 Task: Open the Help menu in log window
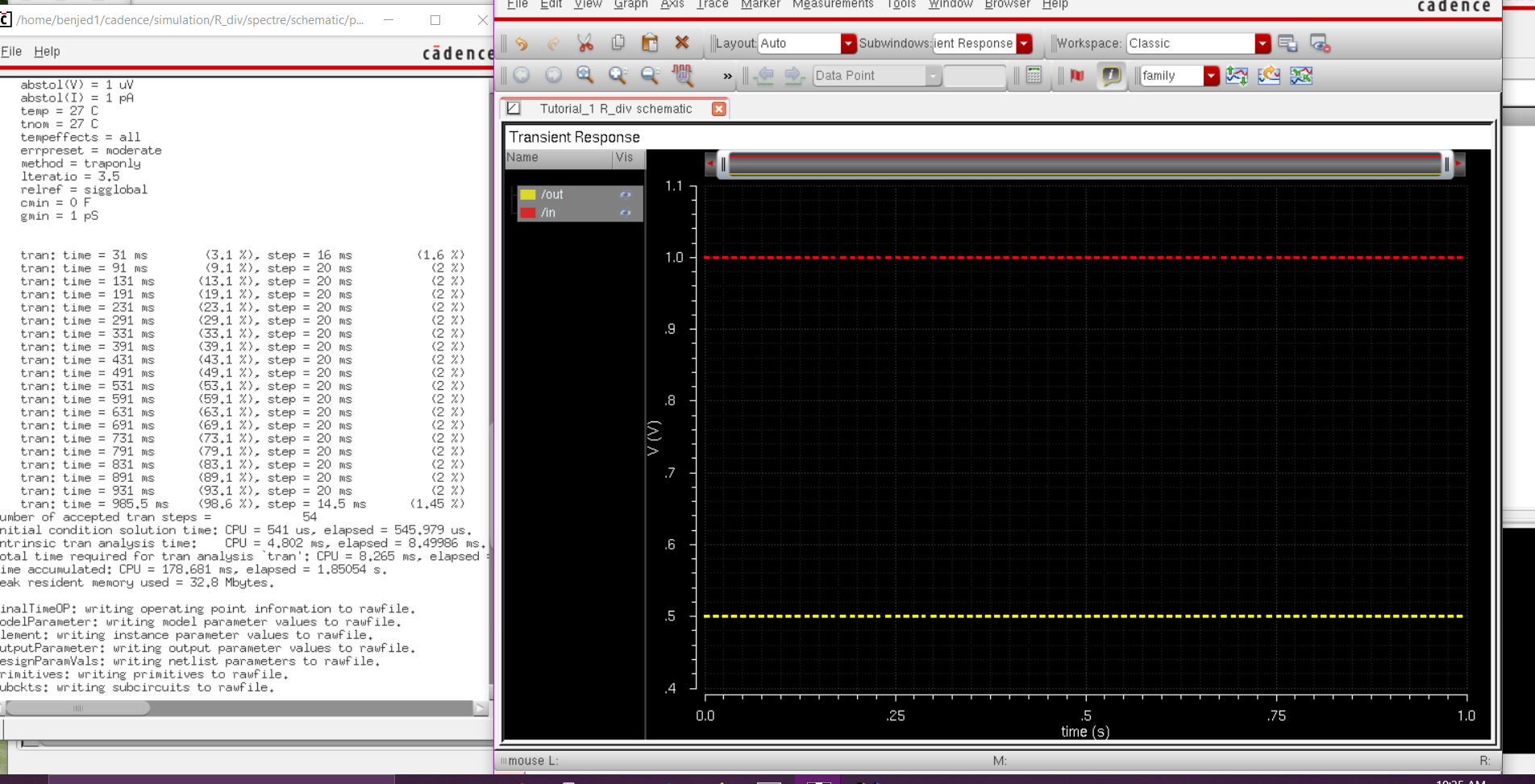coord(47,52)
